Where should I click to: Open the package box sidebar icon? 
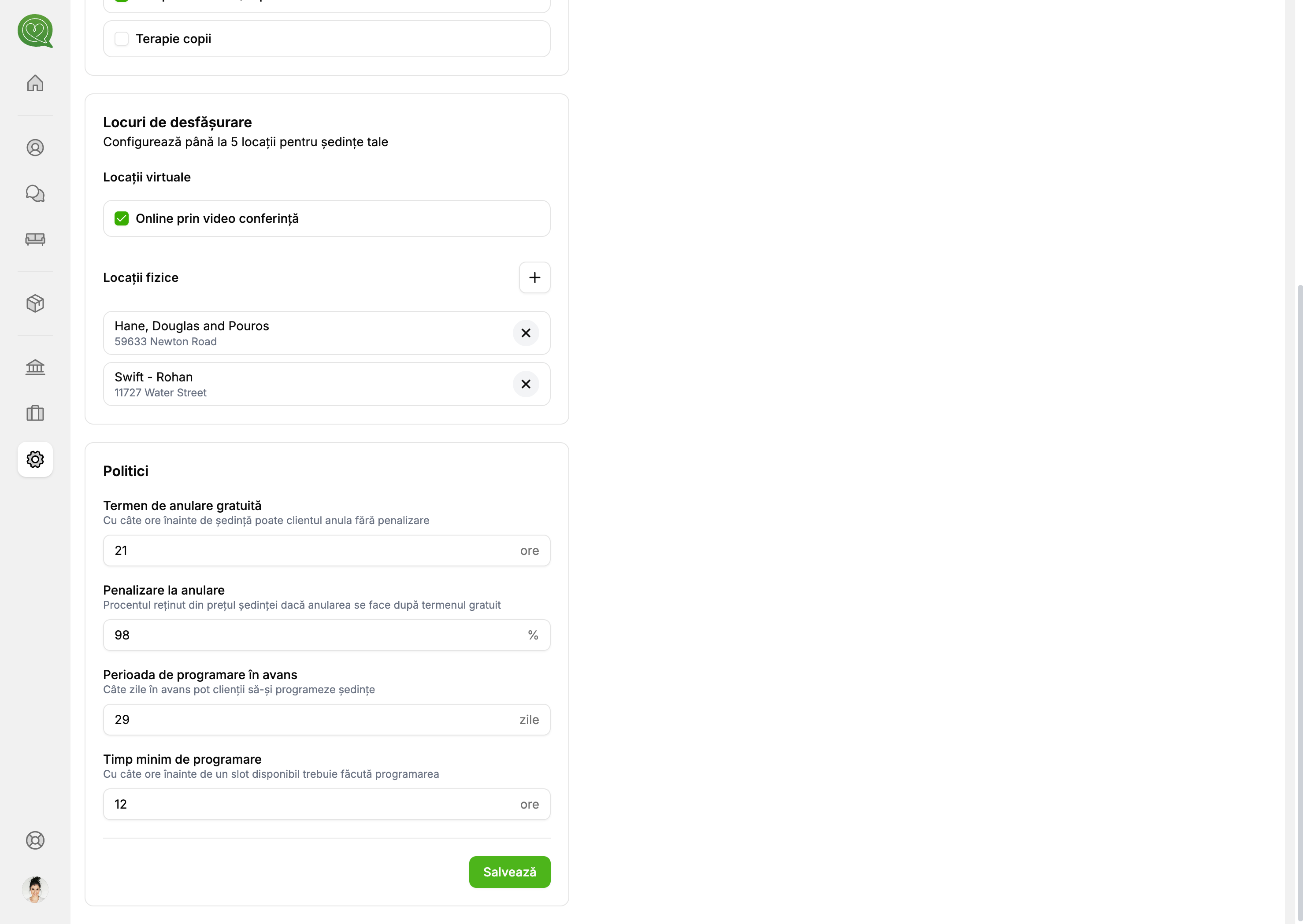point(35,303)
